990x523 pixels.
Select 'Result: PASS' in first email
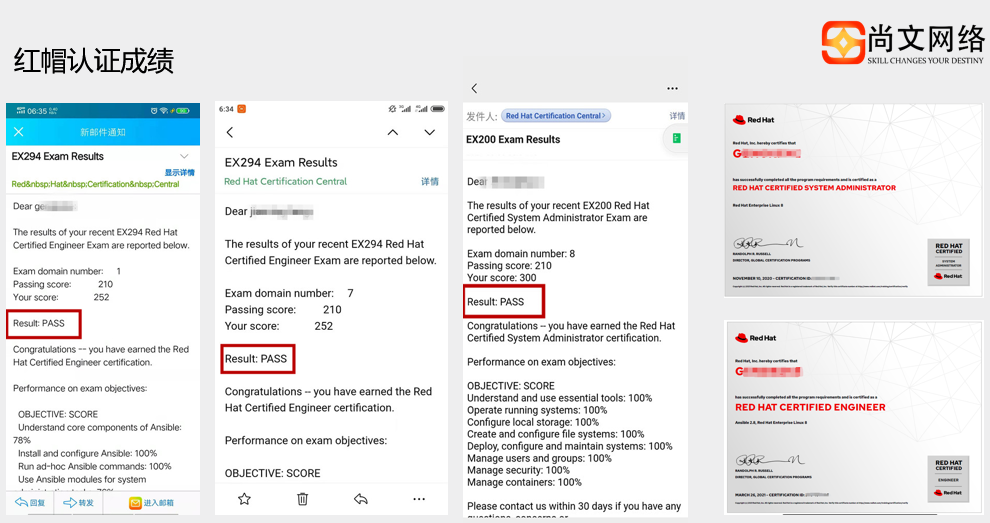(x=39, y=323)
